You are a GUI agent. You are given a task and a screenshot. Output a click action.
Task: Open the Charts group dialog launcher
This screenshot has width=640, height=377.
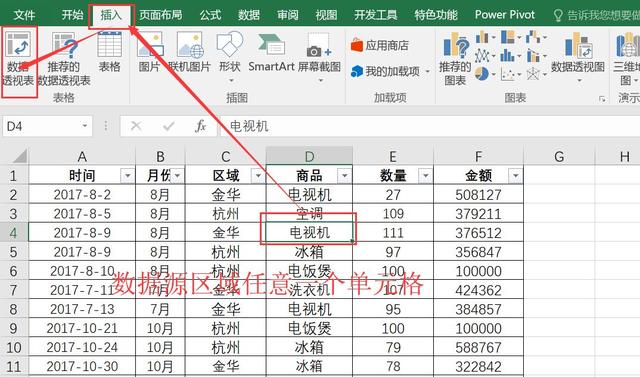click(602, 99)
